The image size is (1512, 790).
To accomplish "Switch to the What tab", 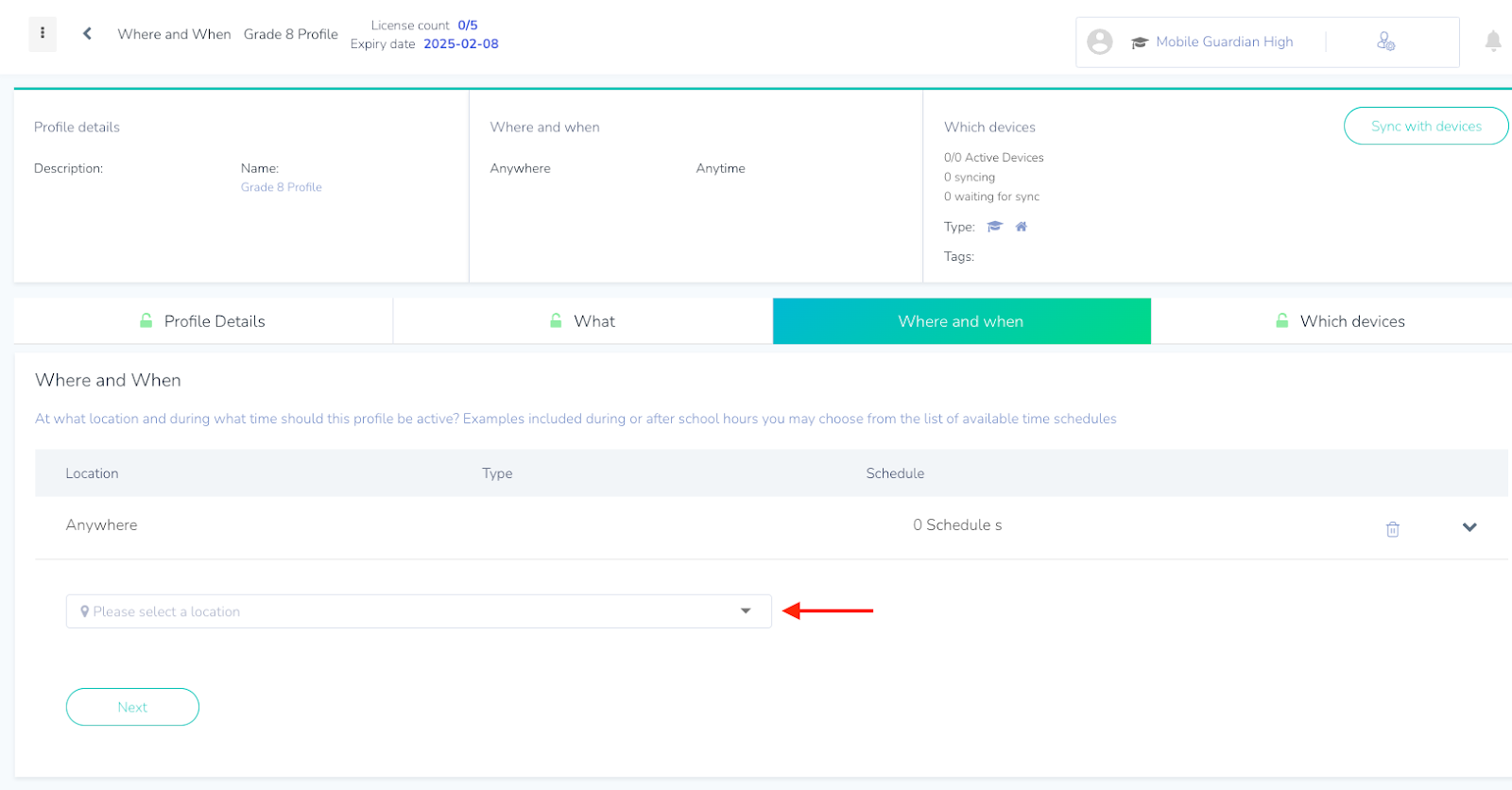I will pos(583,321).
